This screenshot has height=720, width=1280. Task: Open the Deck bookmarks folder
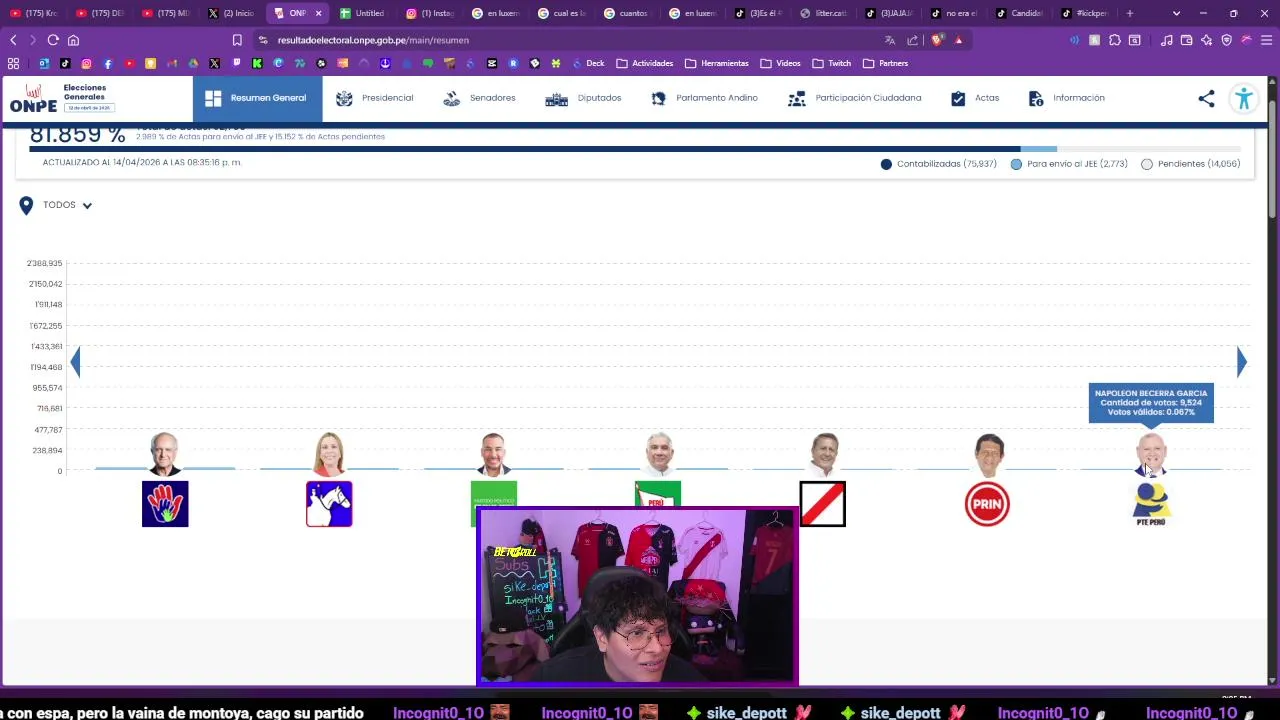pos(589,63)
